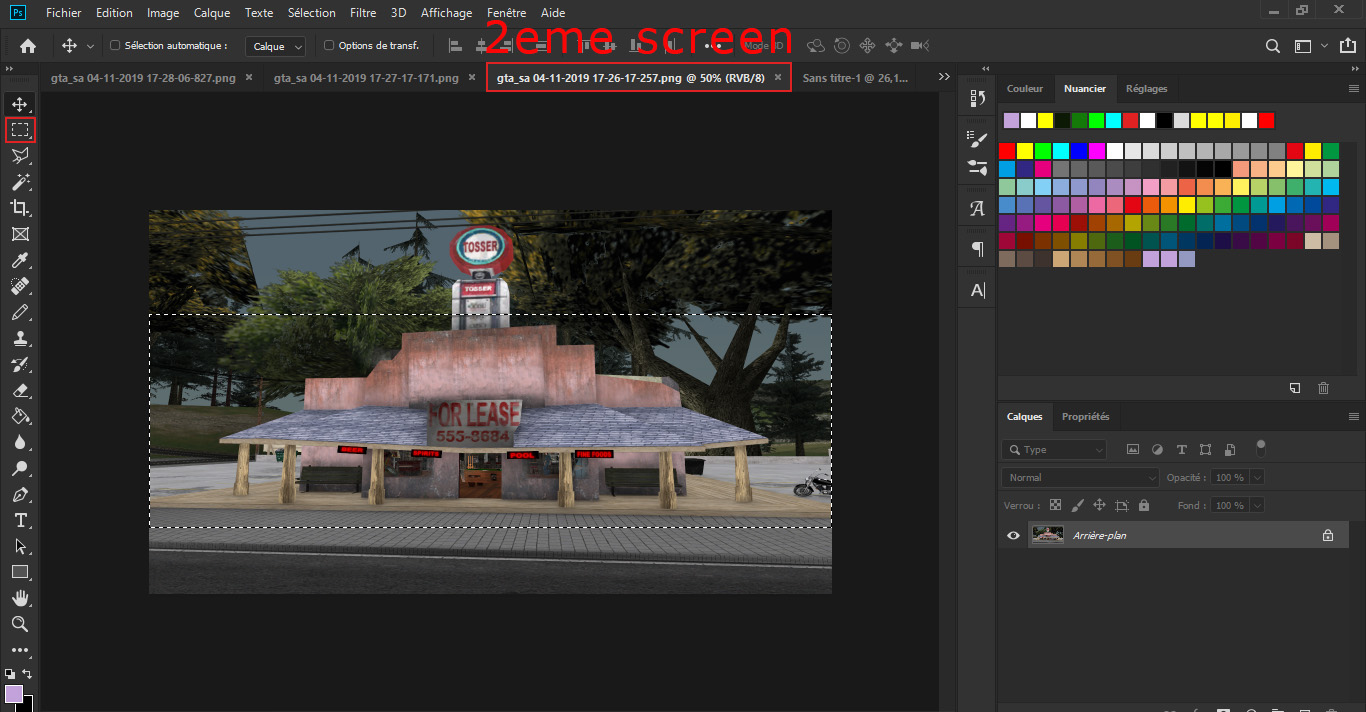Select the Rectangle shape tool
Image resolution: width=1366 pixels, height=712 pixels.
20,572
